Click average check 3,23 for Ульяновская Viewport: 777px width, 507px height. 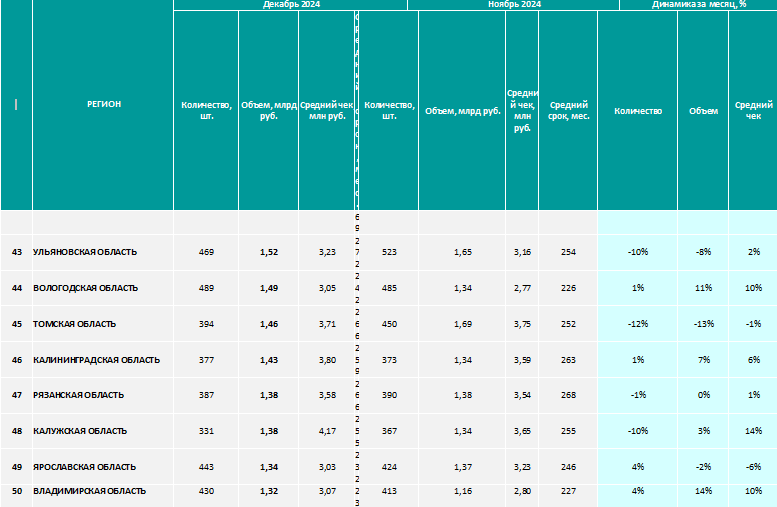pyautogui.click(x=327, y=252)
